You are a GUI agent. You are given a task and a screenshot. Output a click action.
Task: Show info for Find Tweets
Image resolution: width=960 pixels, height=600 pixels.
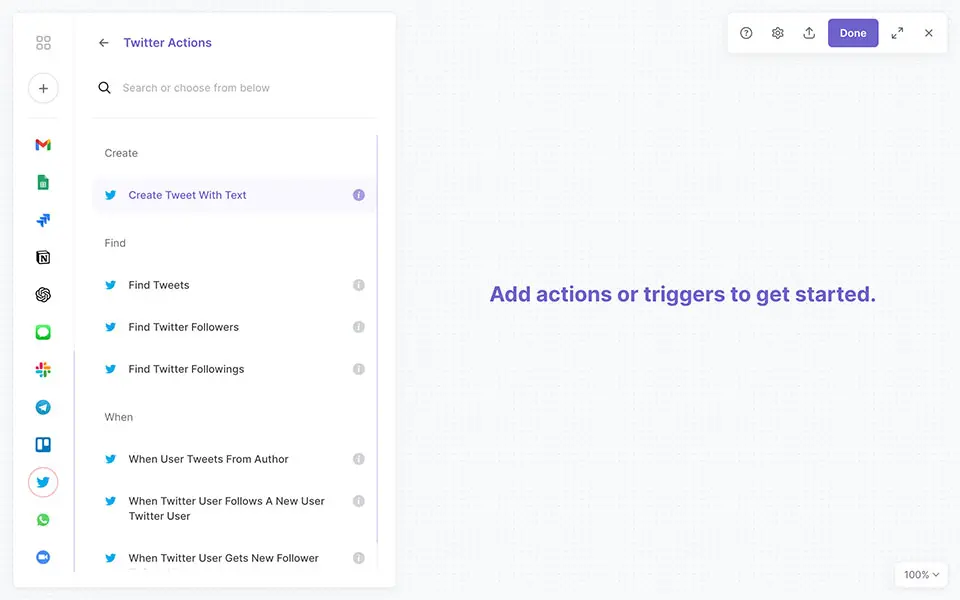coord(359,285)
